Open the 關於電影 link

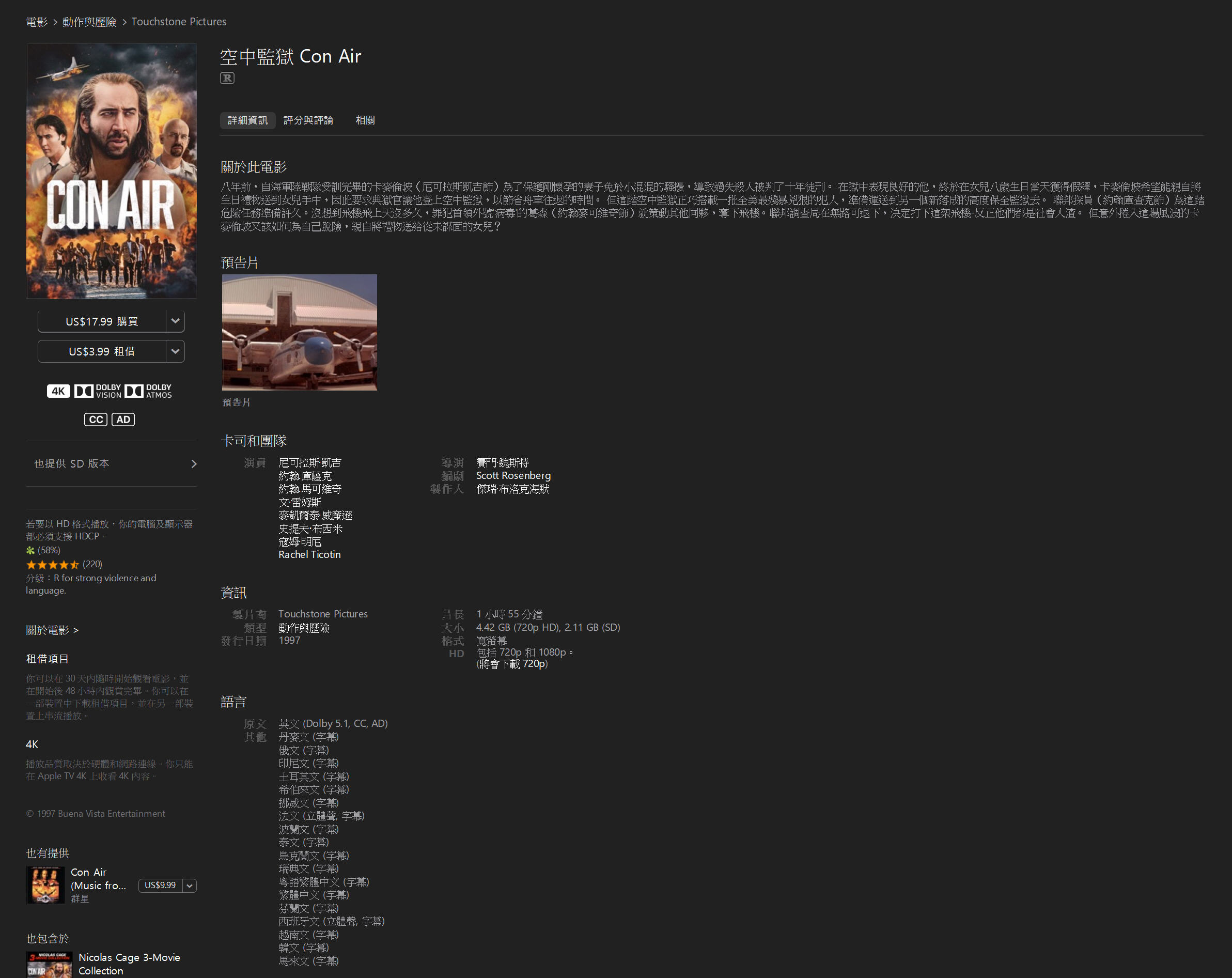click(52, 630)
